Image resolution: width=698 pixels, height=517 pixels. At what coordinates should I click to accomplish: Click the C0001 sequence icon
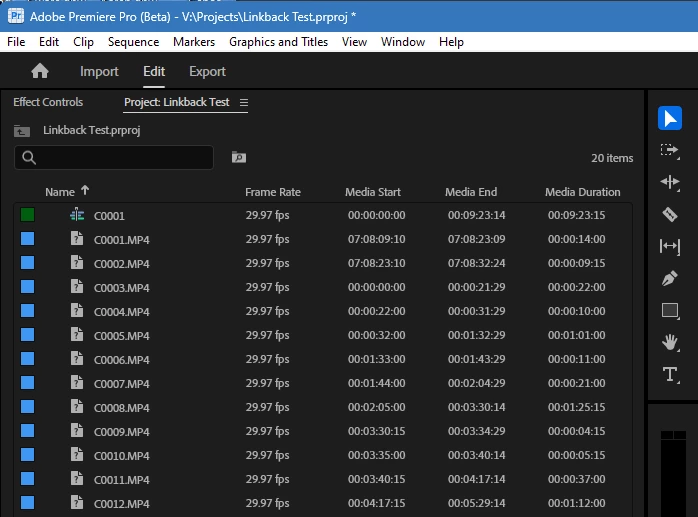click(x=77, y=215)
